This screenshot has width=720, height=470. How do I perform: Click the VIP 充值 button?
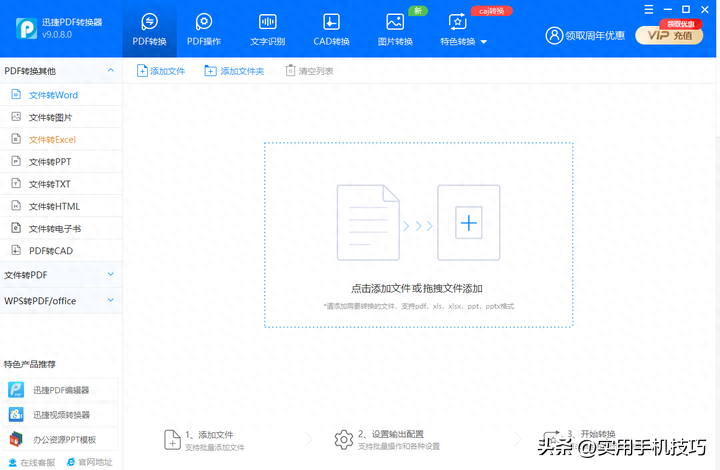669,35
